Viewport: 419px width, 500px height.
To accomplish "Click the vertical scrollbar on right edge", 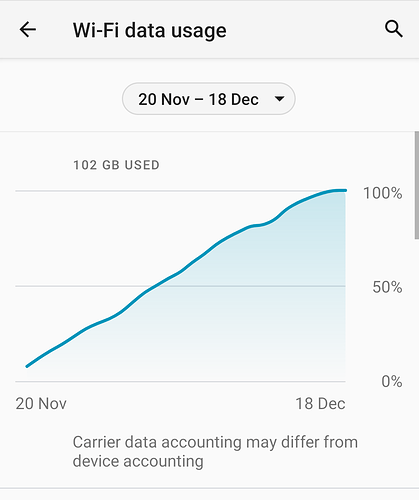I will [417, 185].
